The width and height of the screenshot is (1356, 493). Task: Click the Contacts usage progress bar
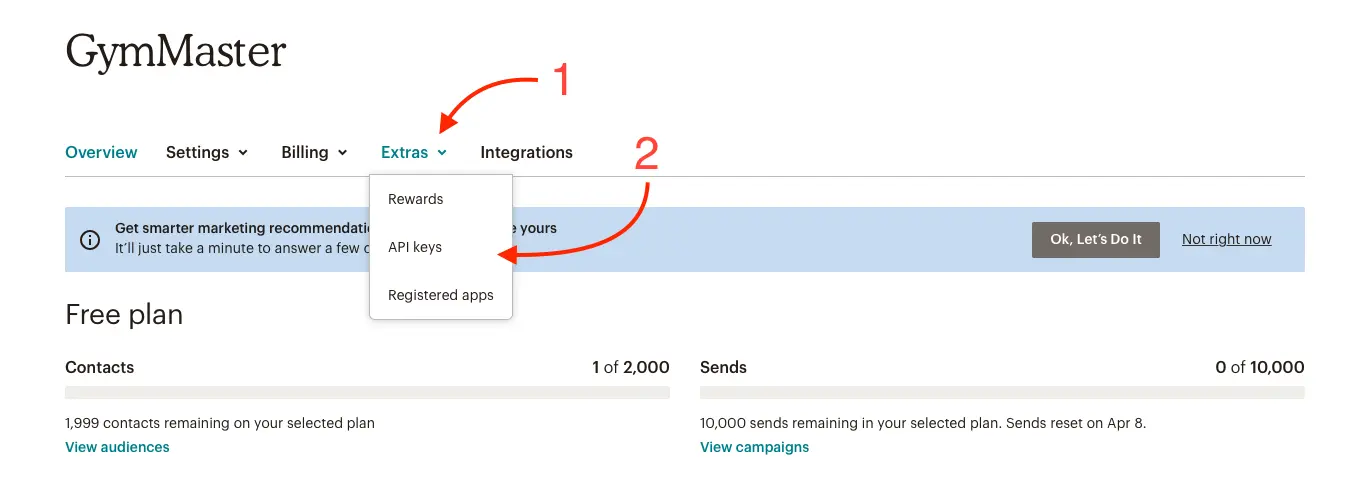pyautogui.click(x=367, y=393)
